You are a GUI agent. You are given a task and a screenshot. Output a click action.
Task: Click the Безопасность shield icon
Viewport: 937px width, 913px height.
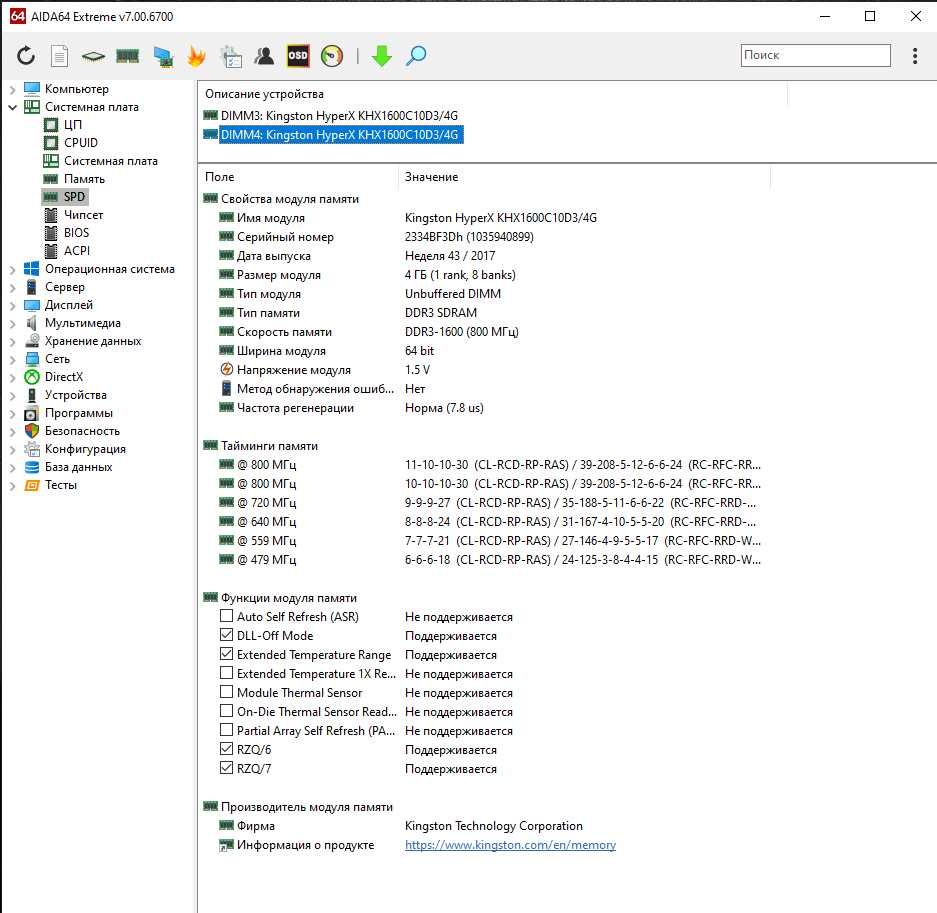click(x=32, y=431)
